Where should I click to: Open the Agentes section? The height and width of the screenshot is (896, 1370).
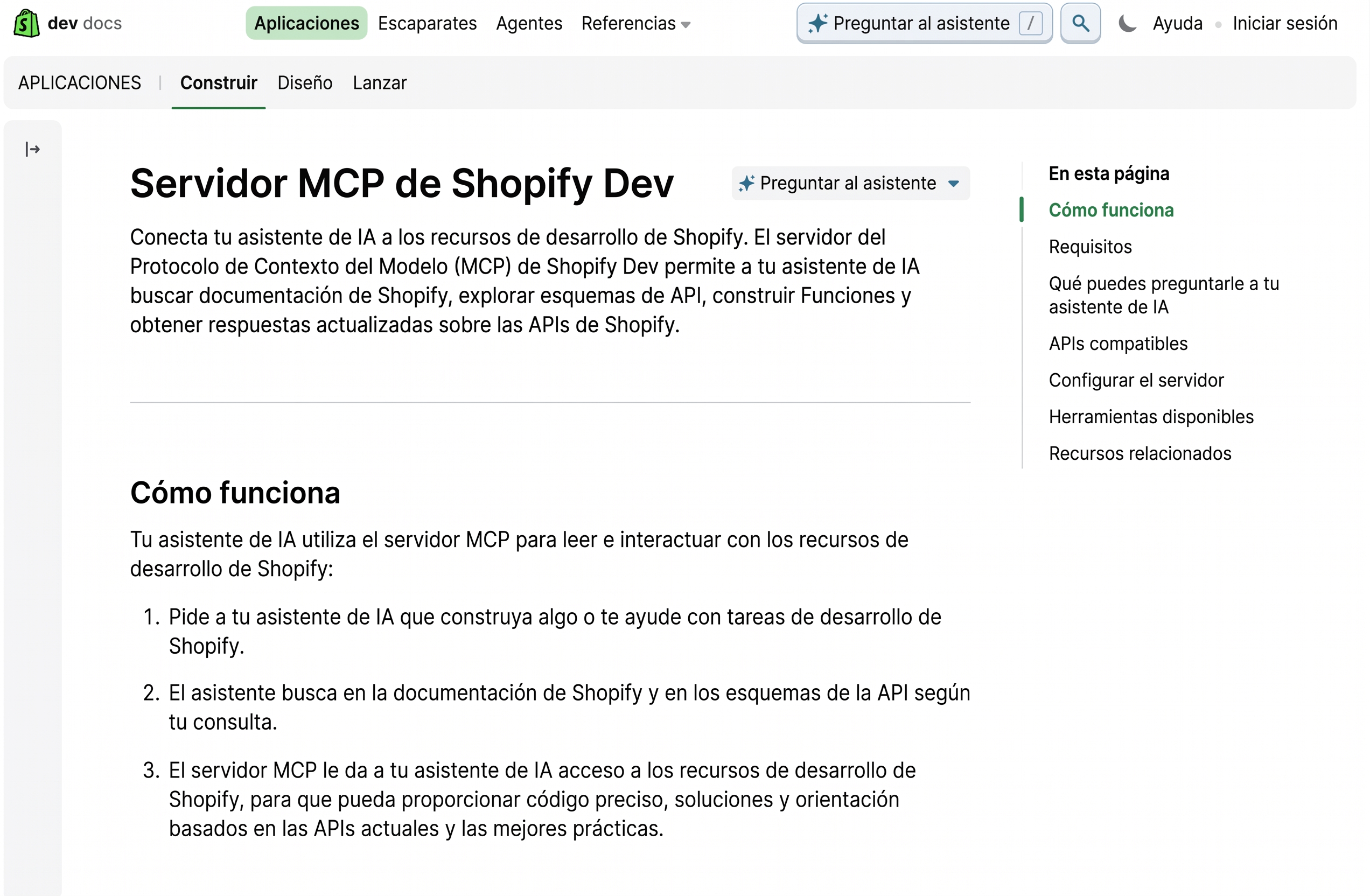pos(529,24)
